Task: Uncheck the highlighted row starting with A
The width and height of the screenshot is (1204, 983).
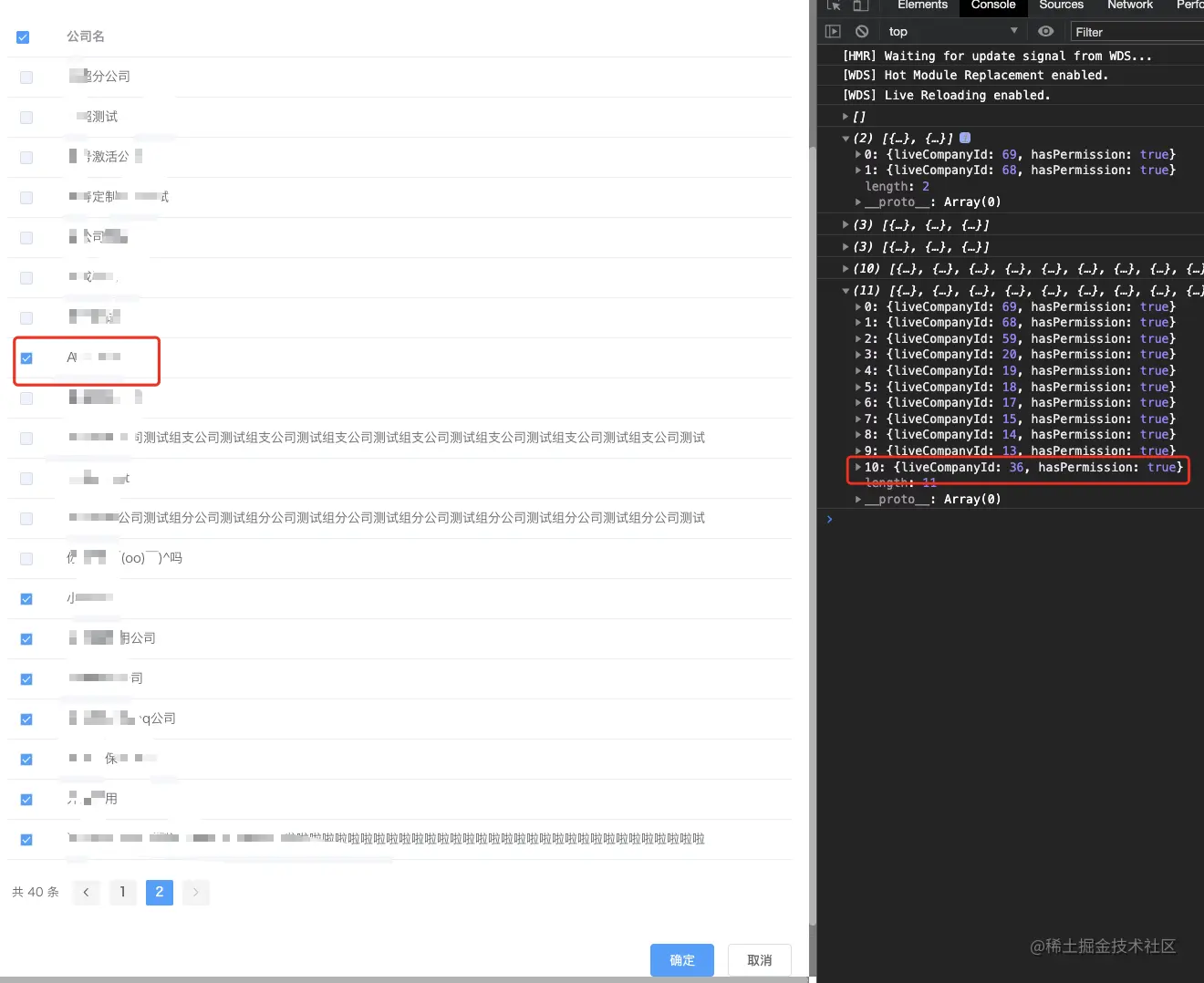Action: click(26, 358)
